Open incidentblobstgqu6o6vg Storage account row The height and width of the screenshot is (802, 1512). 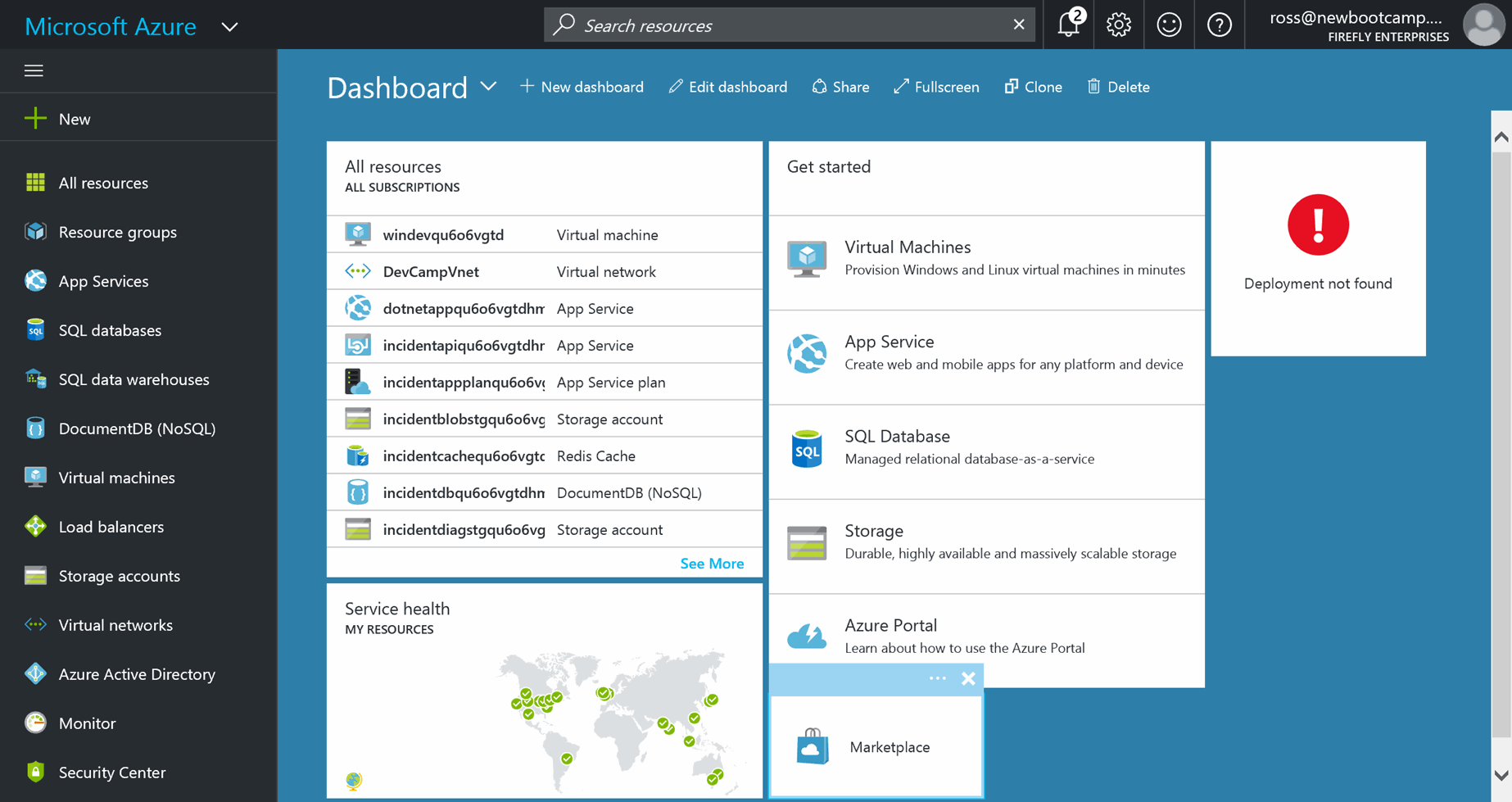coord(545,419)
